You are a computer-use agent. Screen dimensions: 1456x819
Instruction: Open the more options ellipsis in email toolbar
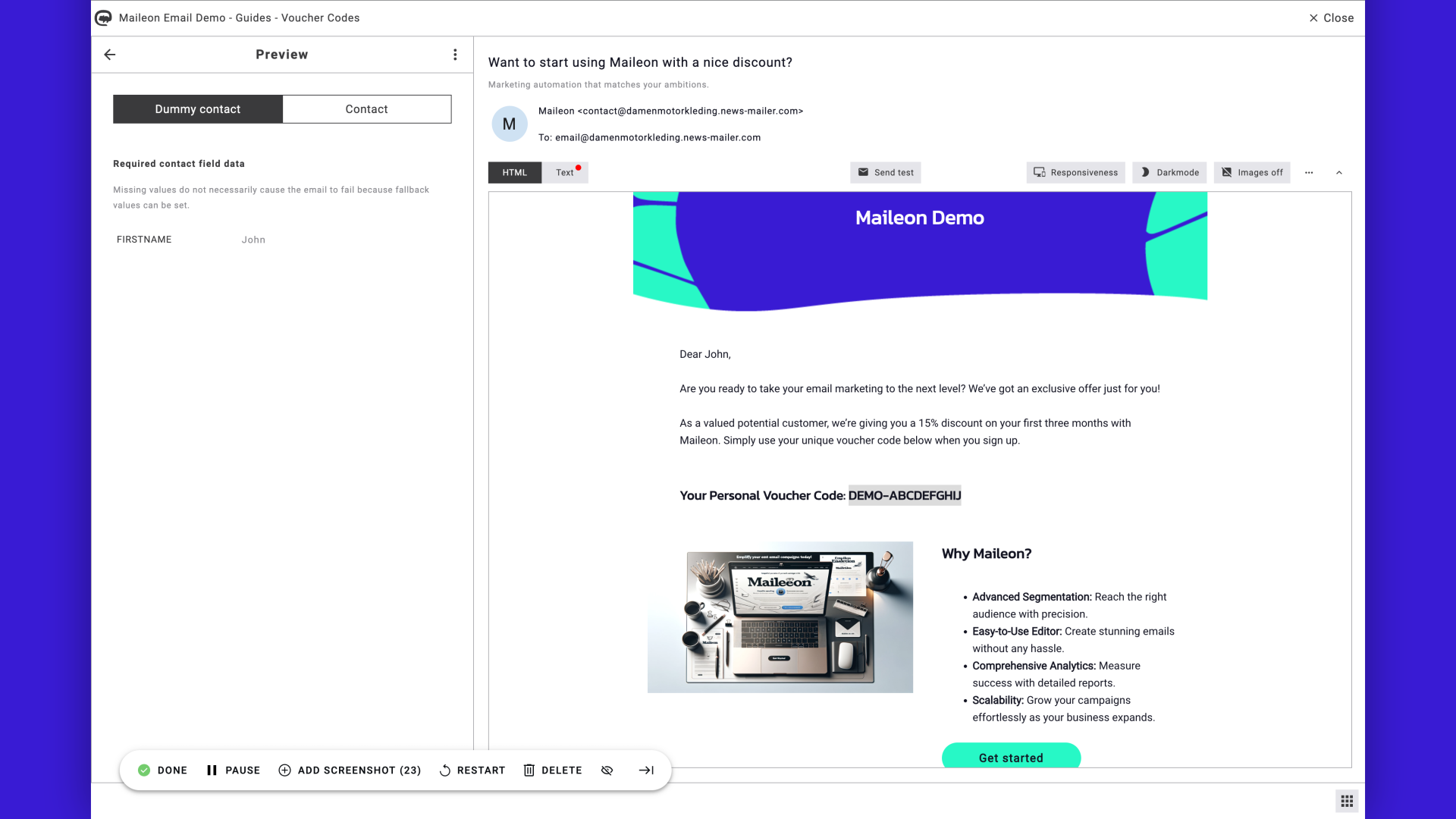click(1309, 173)
